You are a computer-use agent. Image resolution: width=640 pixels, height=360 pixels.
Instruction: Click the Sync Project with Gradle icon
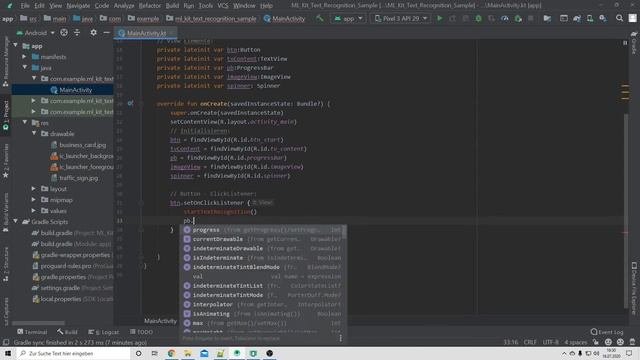[x=577, y=18]
